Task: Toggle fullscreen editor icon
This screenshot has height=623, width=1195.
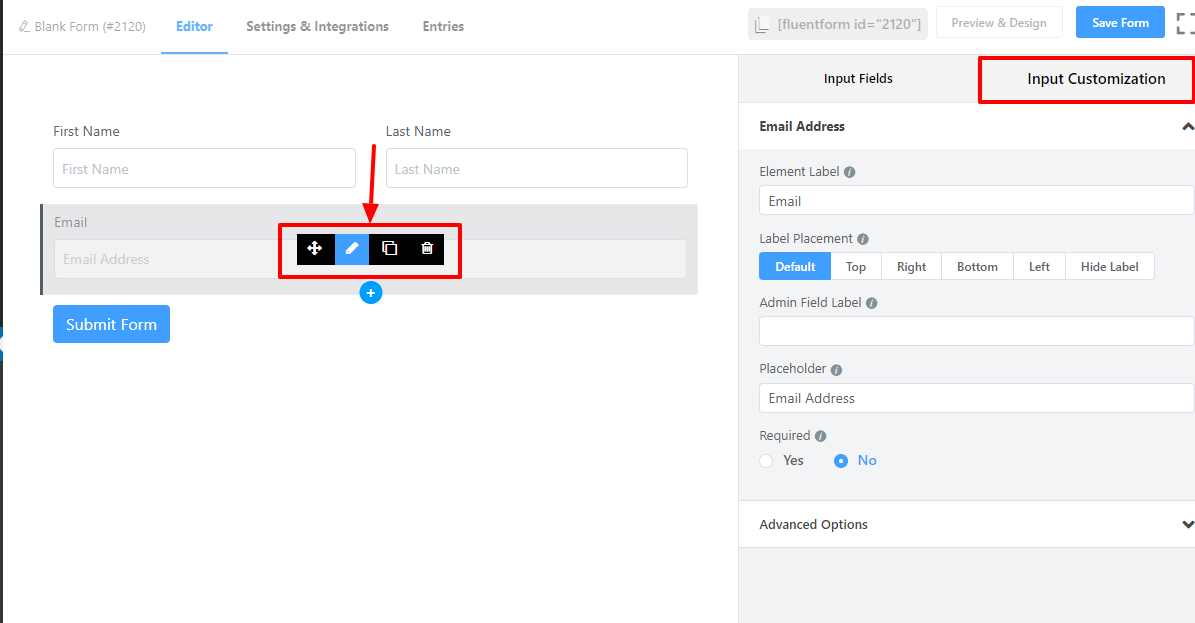Action: coord(1185,24)
